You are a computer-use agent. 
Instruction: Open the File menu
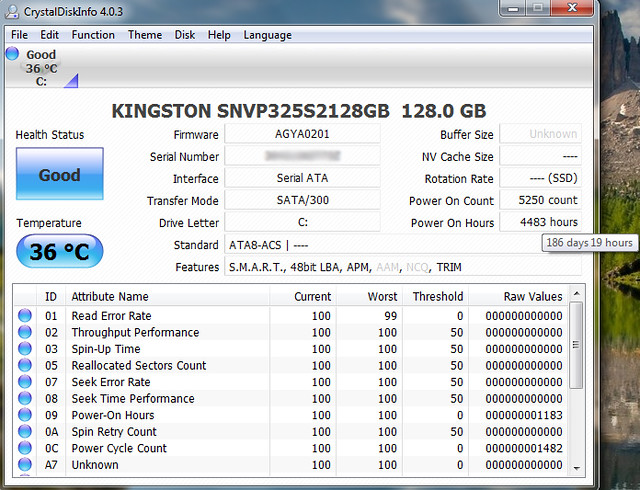click(19, 35)
